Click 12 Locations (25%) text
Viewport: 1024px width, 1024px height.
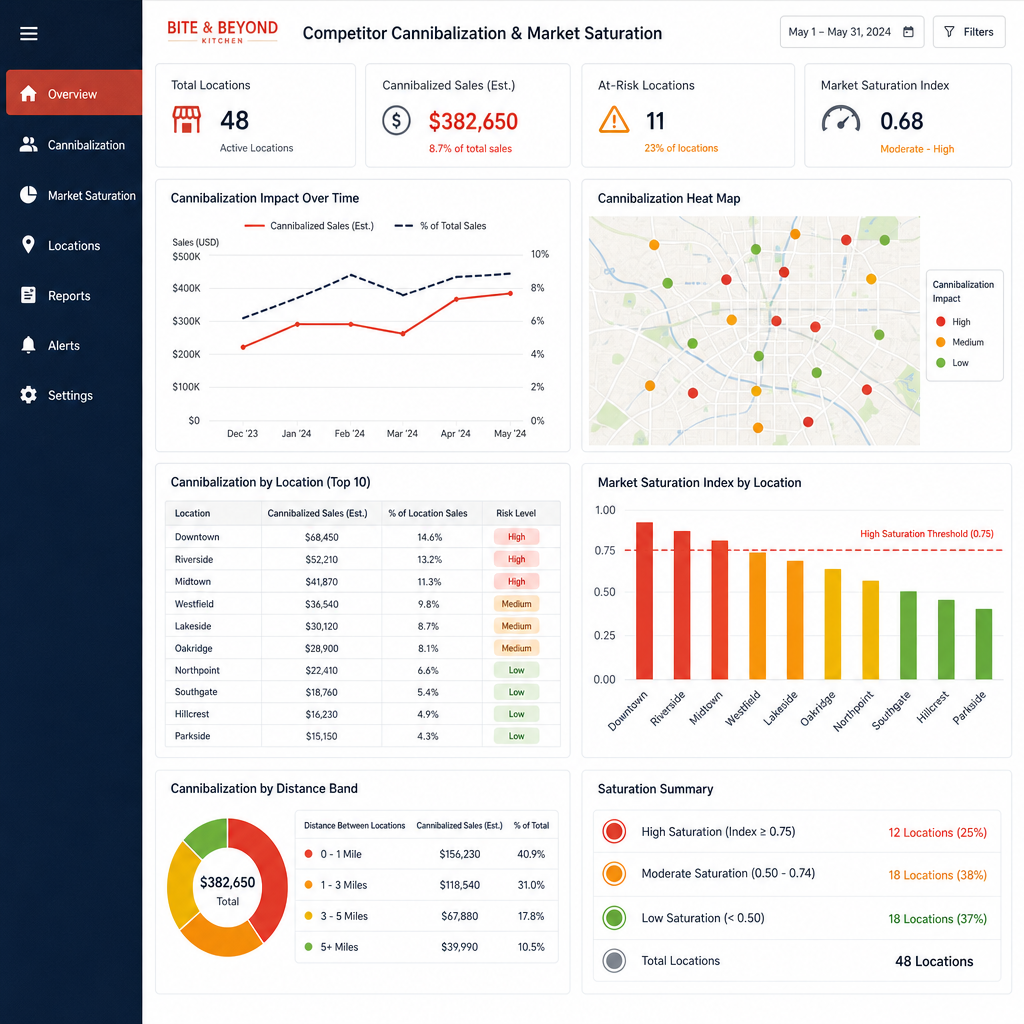937,832
